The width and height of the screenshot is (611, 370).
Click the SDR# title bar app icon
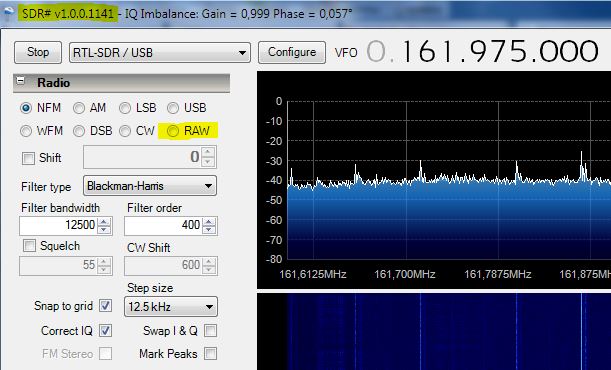9,12
